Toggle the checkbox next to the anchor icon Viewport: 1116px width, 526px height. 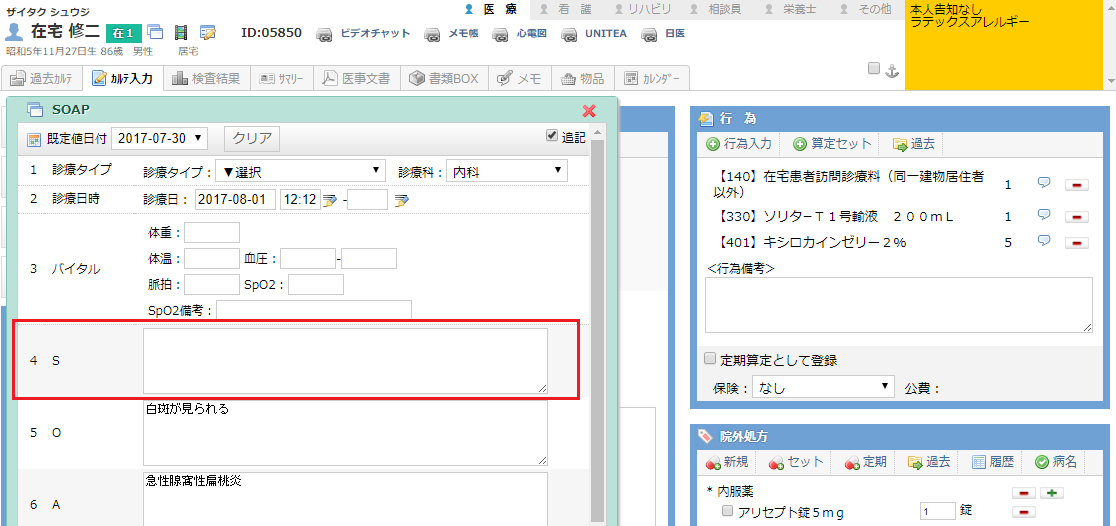tap(873, 68)
